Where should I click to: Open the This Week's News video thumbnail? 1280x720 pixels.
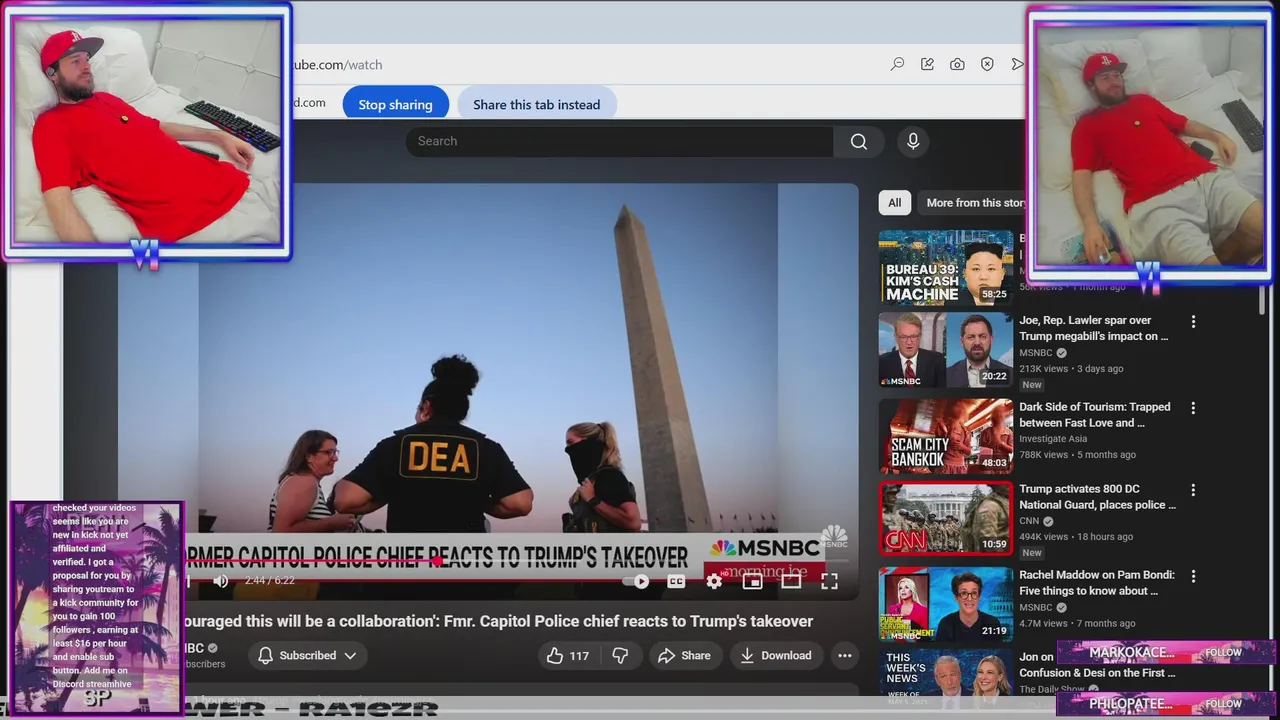coord(946,680)
